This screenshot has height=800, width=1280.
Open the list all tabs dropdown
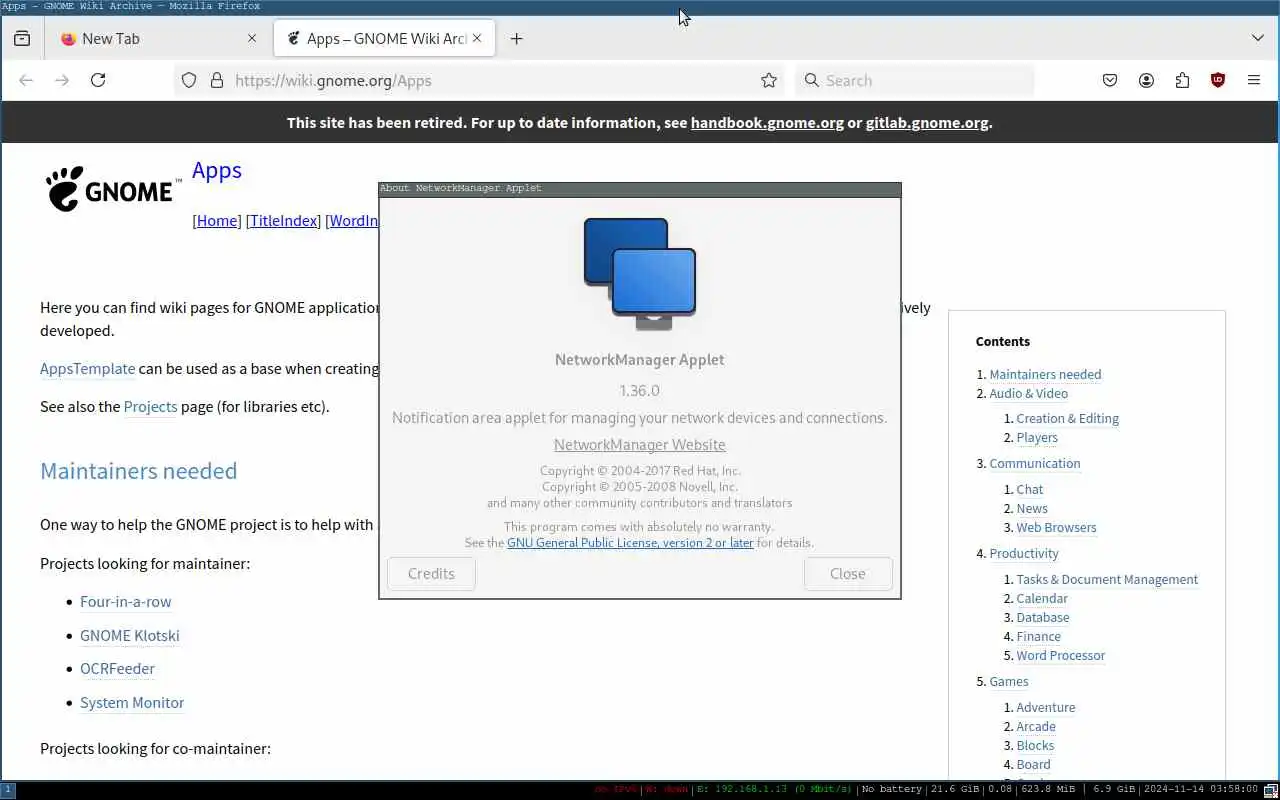tap(1258, 38)
